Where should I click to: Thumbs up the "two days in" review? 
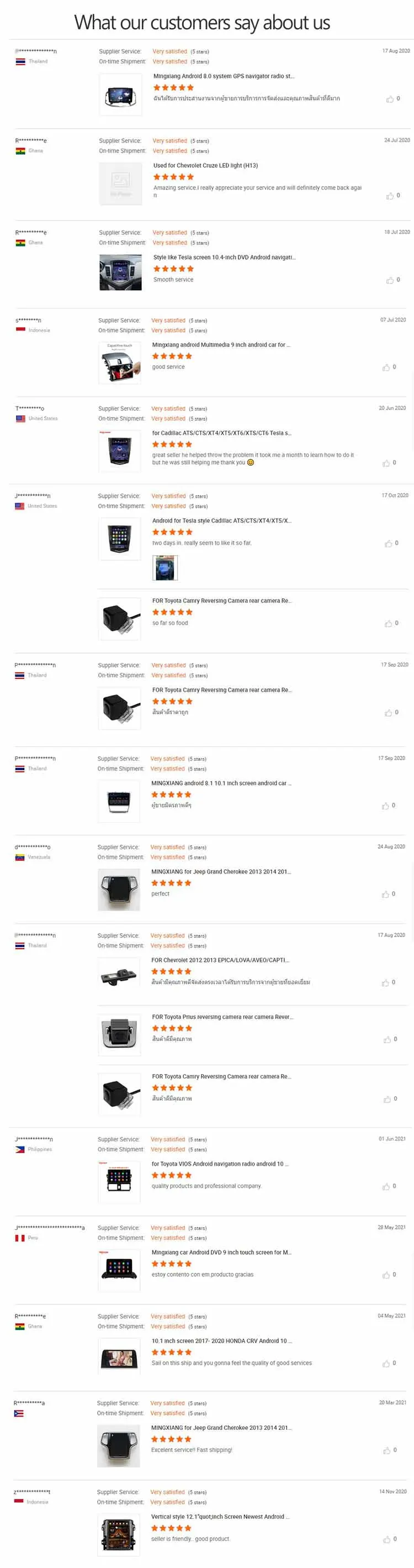pos(389,543)
